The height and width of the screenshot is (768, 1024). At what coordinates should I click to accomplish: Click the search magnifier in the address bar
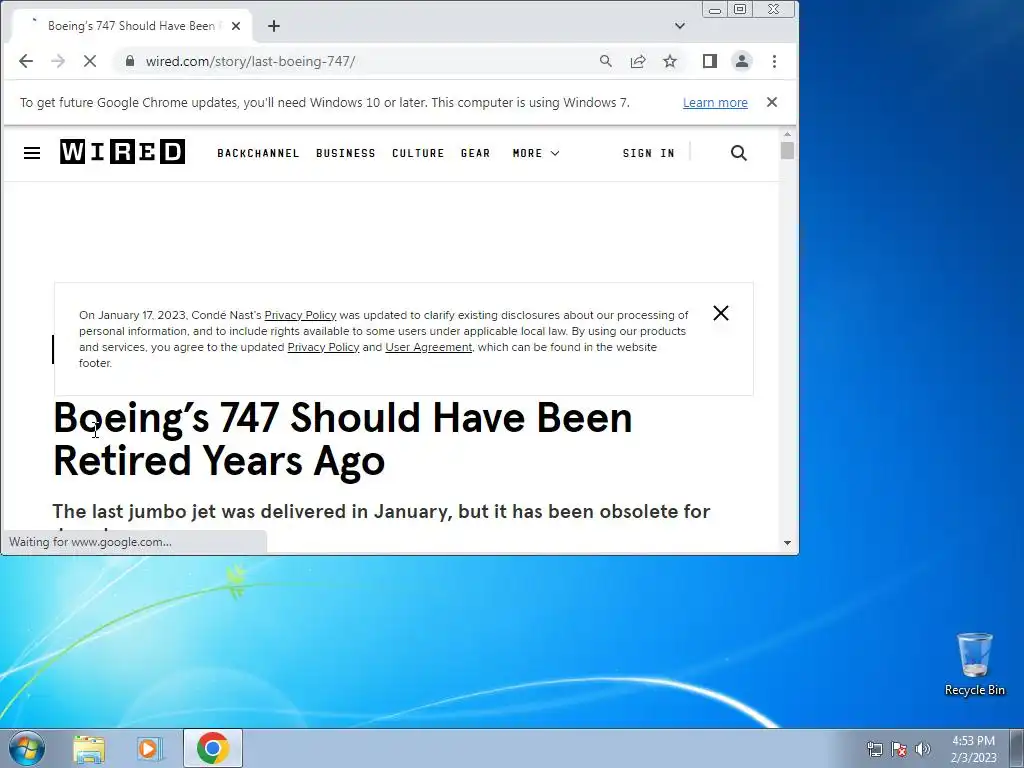[x=605, y=61]
